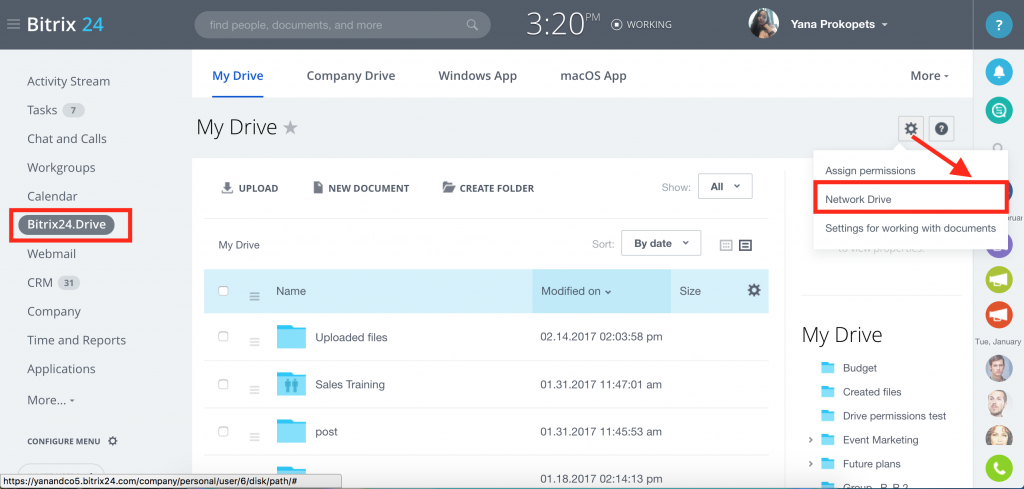Viewport: 1024px width, 489px height.
Task: Open the green chat messages icon
Action: tap(999, 110)
